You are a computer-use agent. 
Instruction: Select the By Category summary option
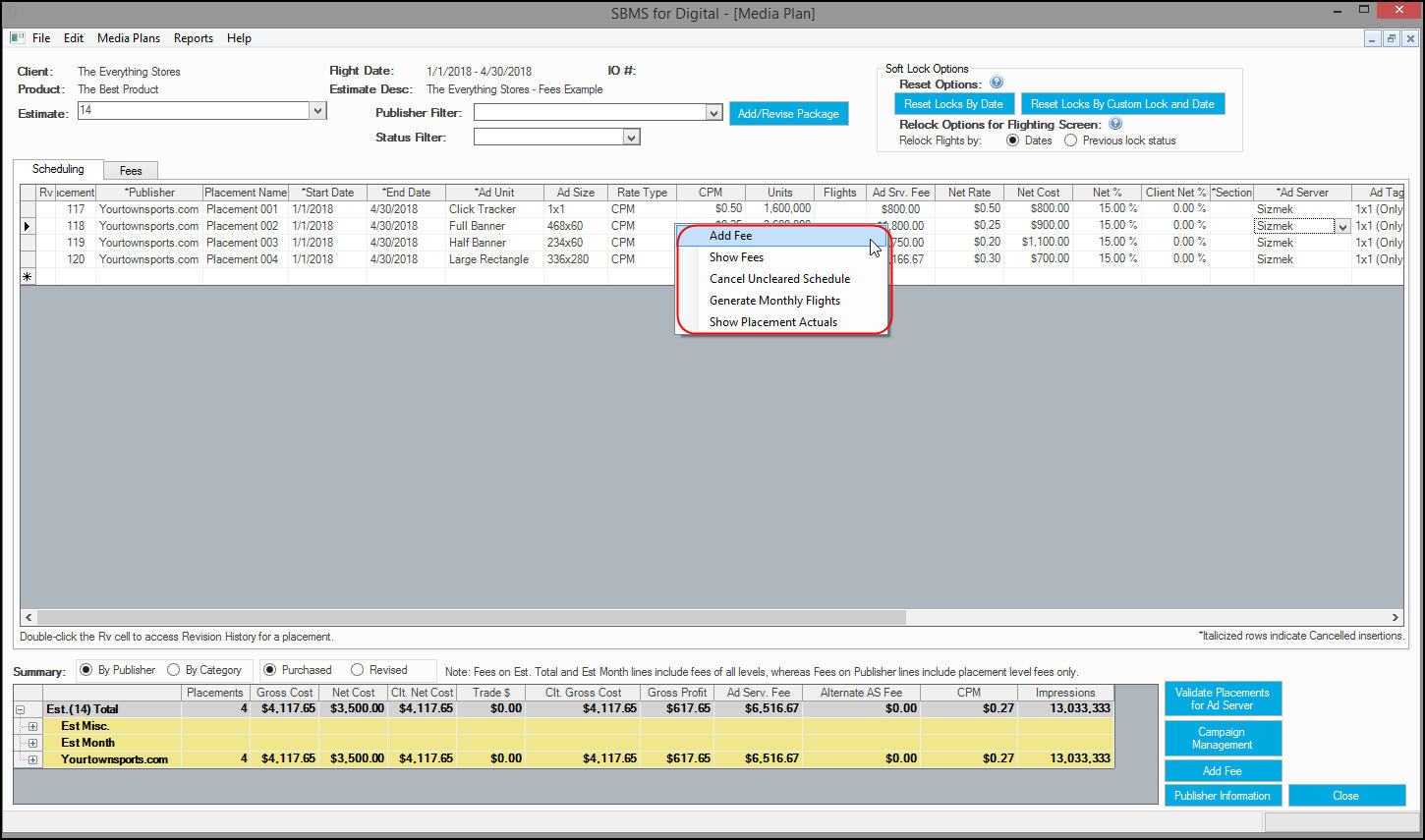point(174,670)
